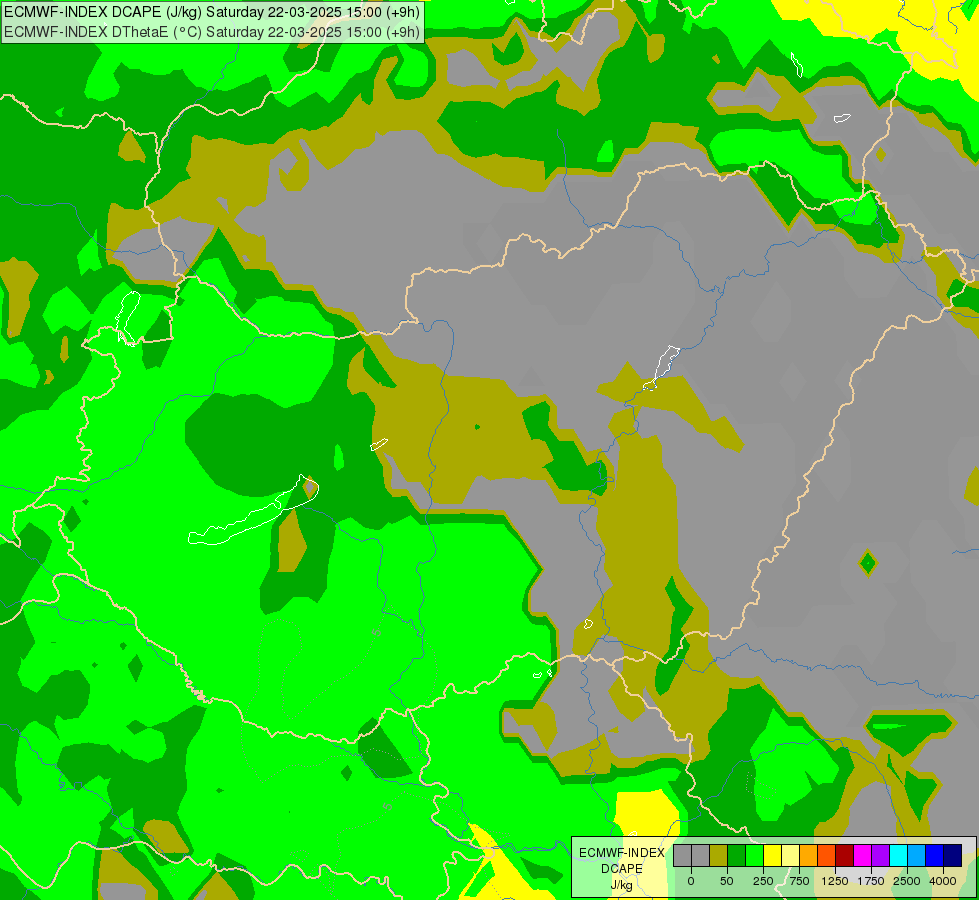
Task: Click the legend value 50
Action: (727, 881)
